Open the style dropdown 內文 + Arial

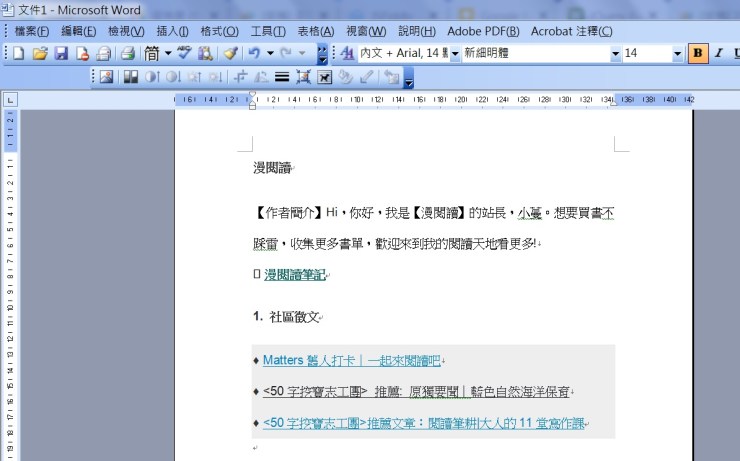[x=455, y=54]
